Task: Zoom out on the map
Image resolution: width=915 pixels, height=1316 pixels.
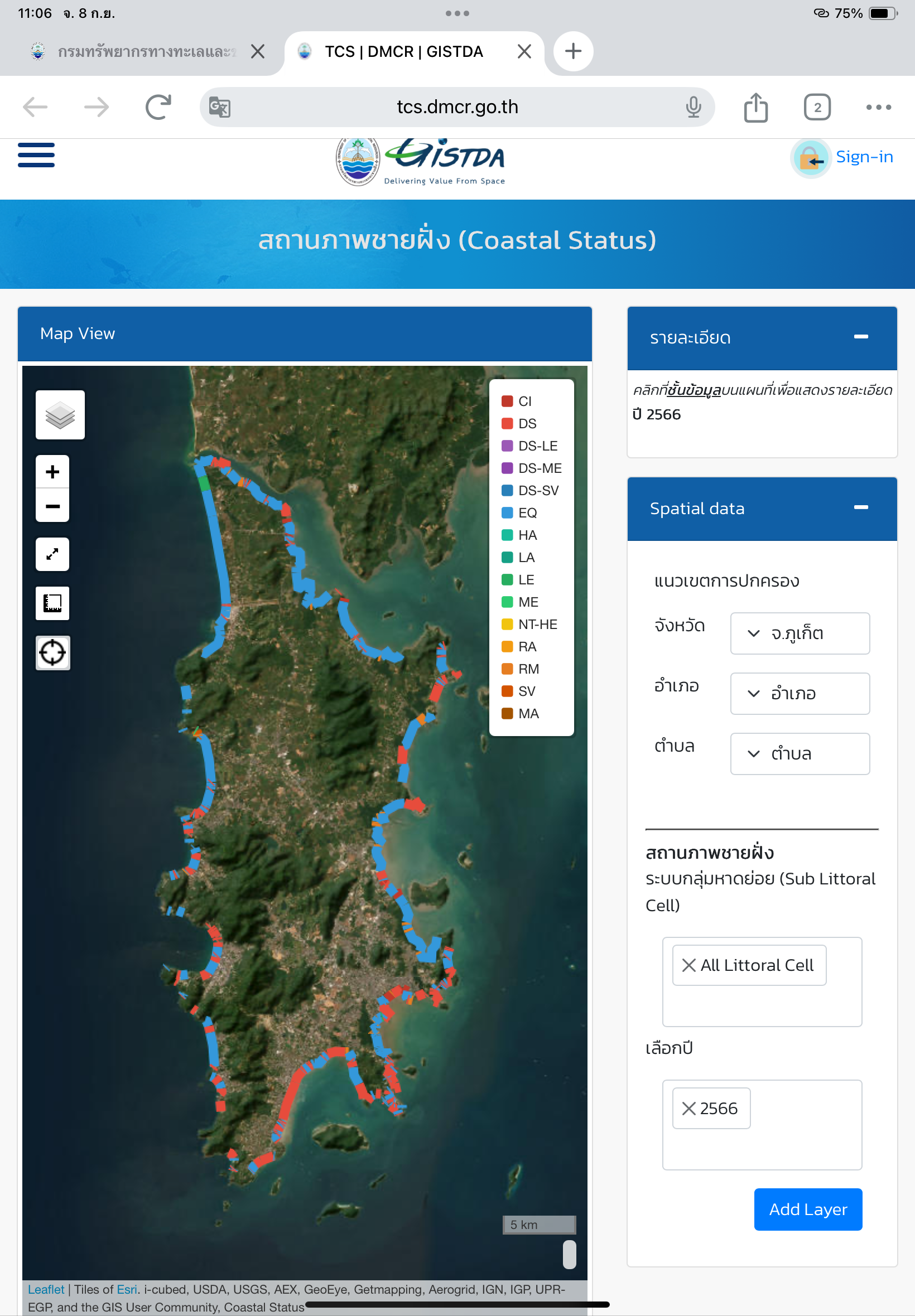Action: (52, 505)
